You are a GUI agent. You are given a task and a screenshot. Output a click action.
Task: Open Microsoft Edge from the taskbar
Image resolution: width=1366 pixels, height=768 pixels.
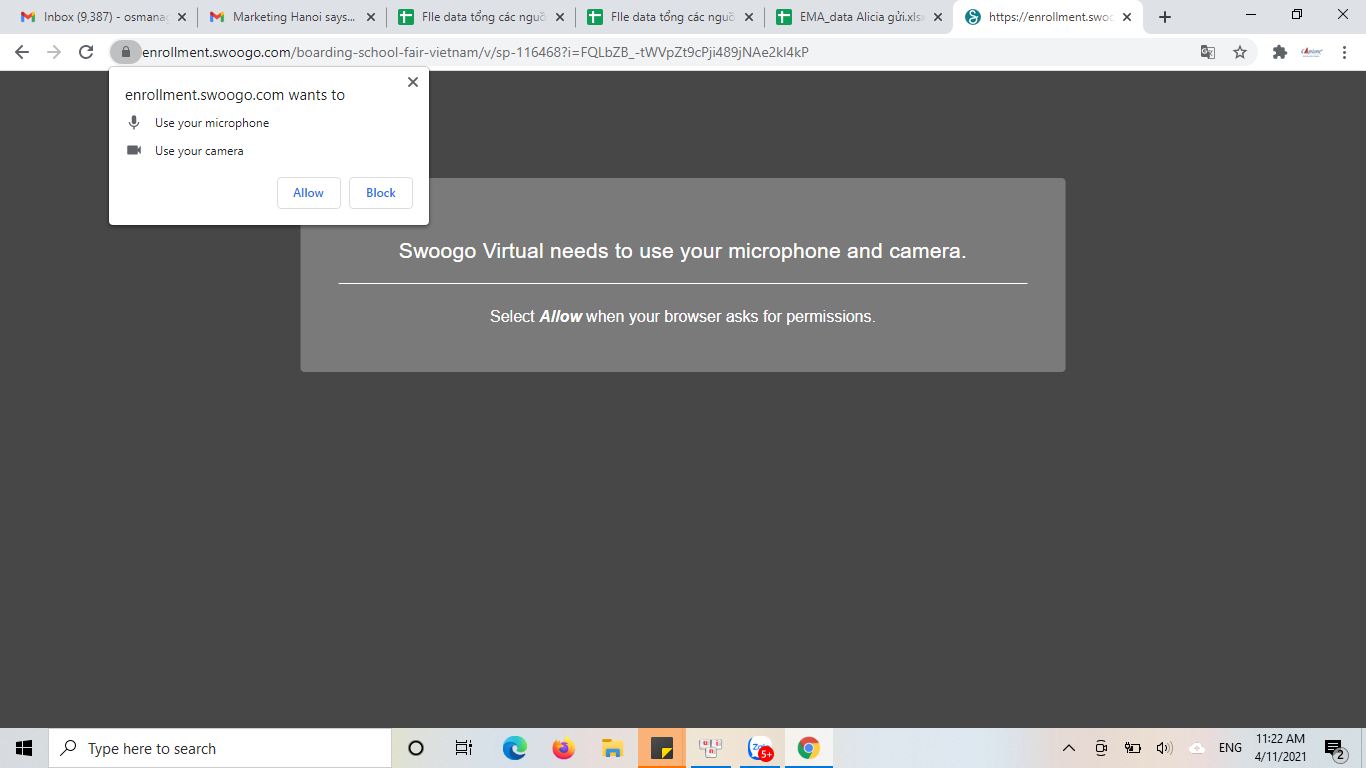click(x=515, y=748)
